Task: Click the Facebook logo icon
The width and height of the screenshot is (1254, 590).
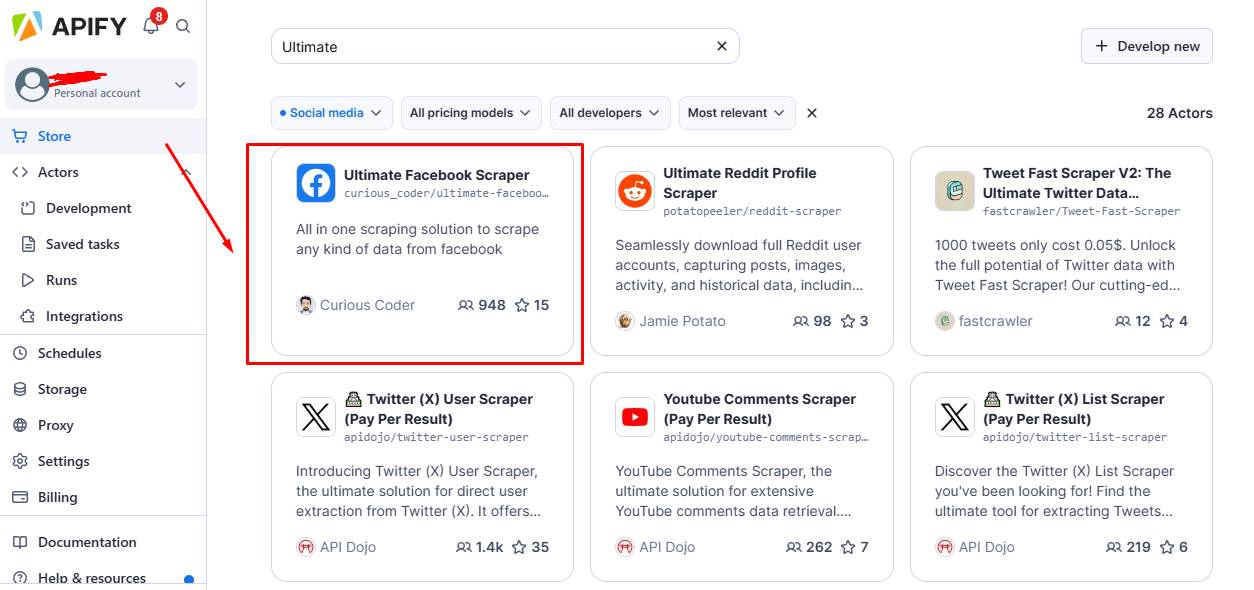Action: [x=316, y=183]
